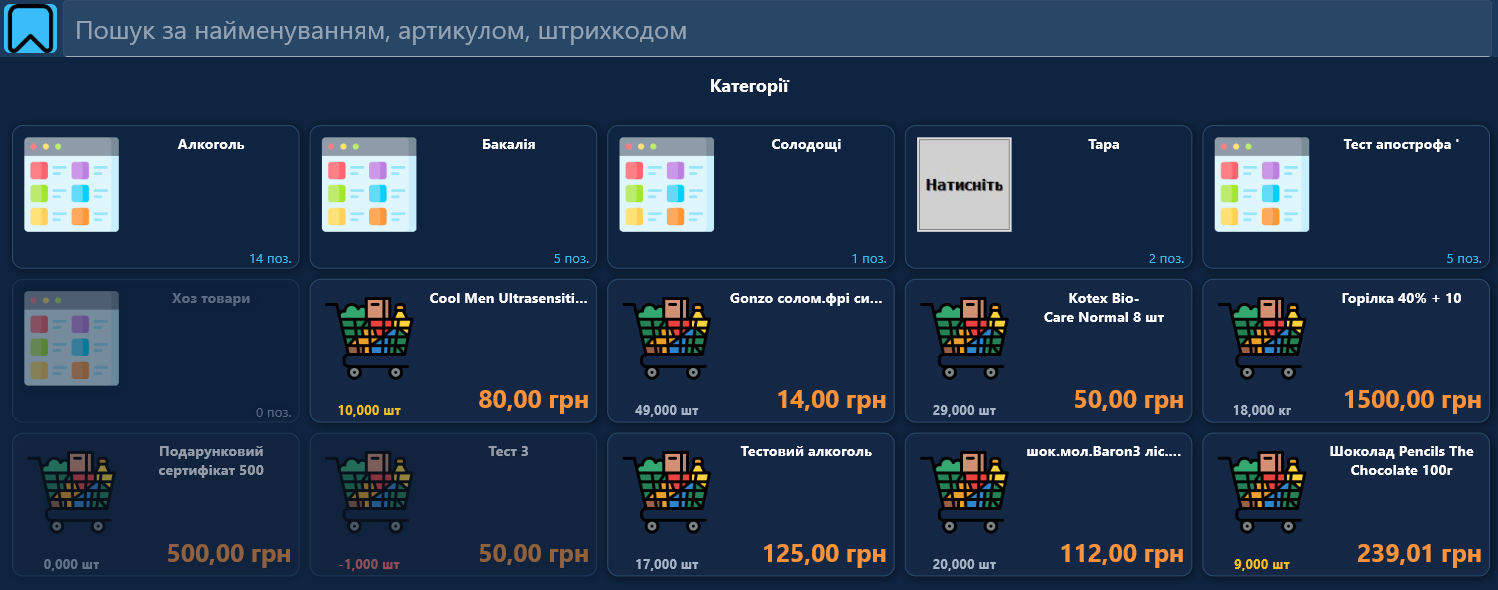Click the 500,00 грн price

coord(229,554)
